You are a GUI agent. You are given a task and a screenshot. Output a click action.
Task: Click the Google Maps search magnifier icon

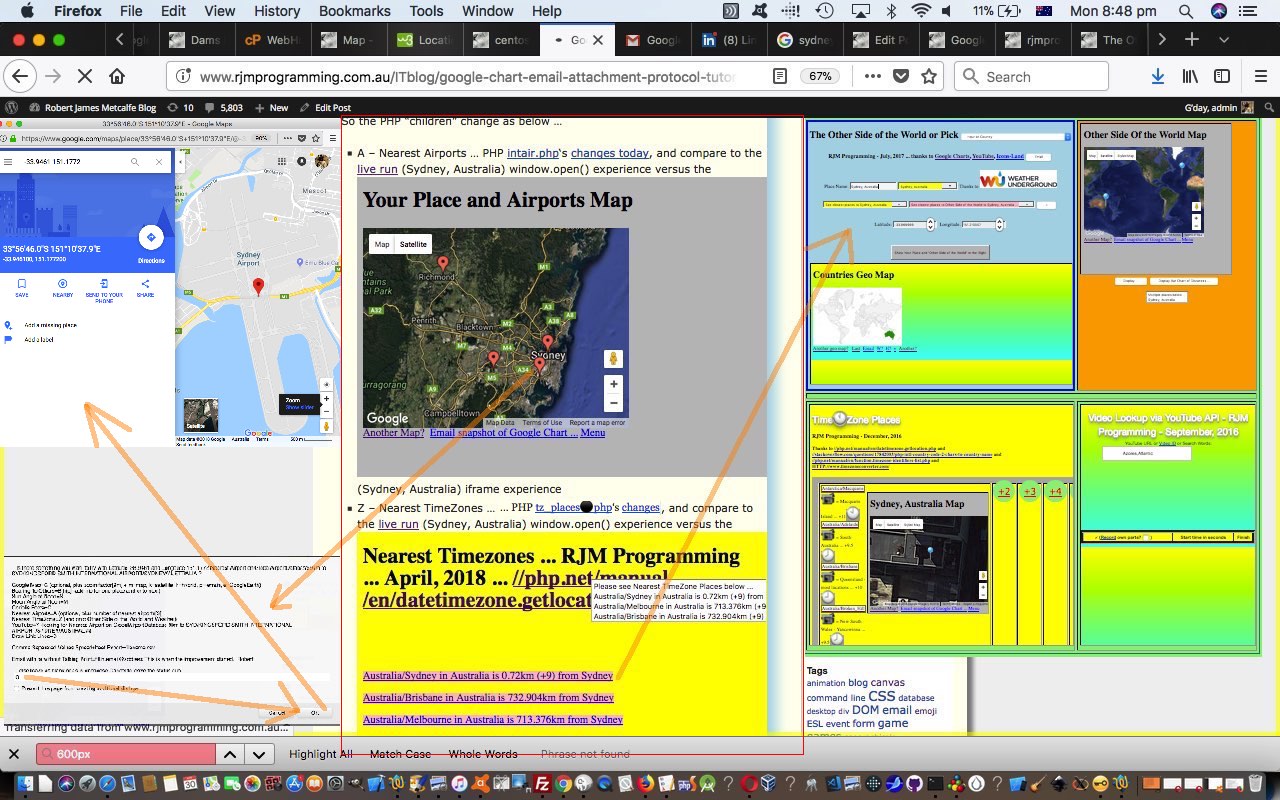point(135,161)
